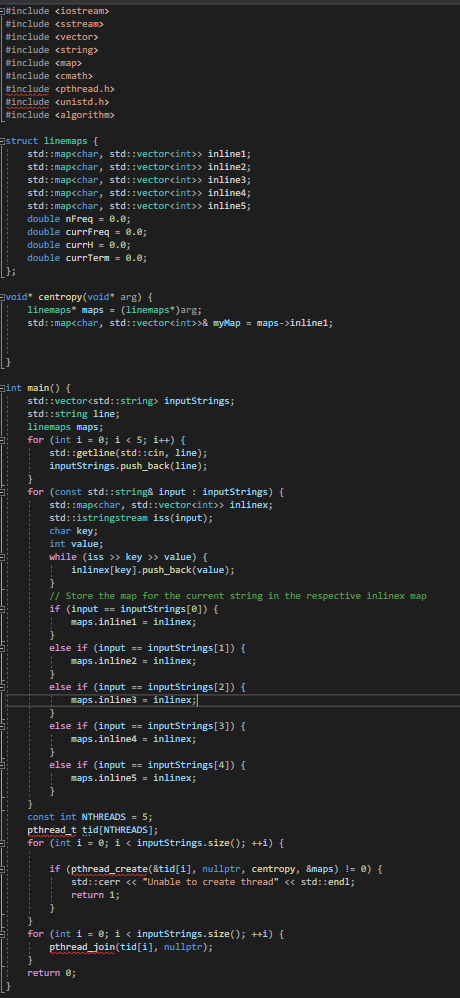Click the 'myMap = maps->inline1;' line
Image resolution: width=460 pixels, height=998 pixels.
(180, 323)
